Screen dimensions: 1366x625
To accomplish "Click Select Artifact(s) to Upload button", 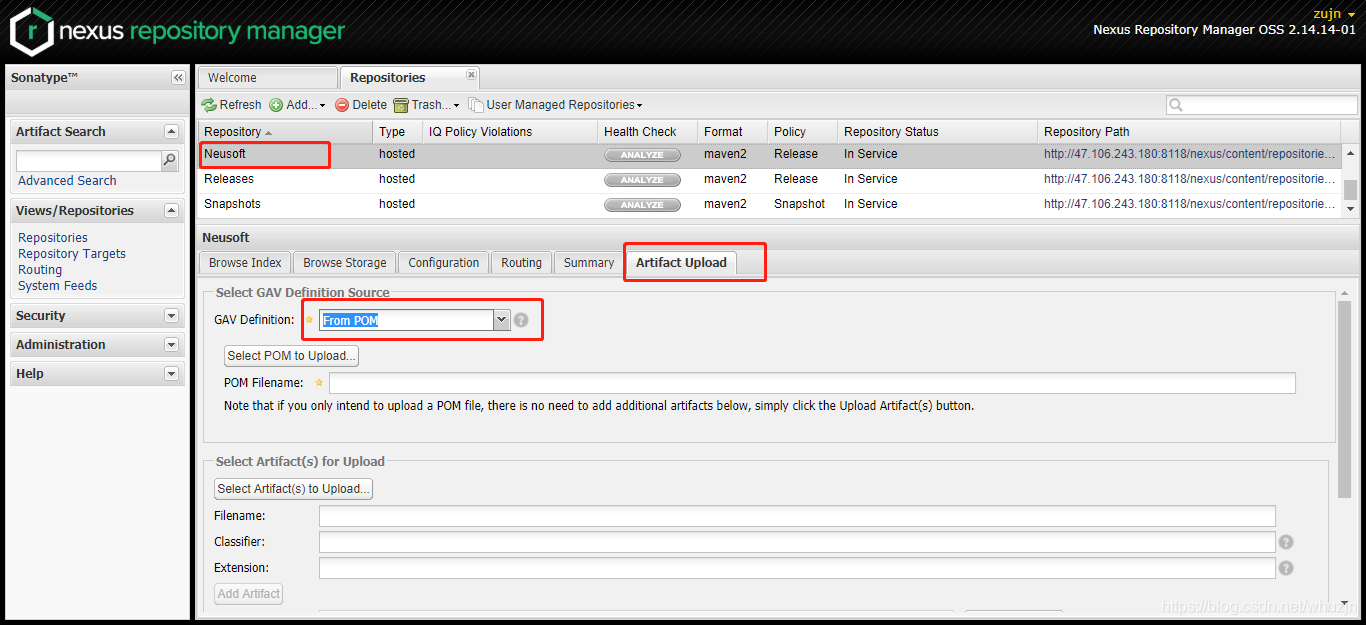I will click(x=293, y=489).
